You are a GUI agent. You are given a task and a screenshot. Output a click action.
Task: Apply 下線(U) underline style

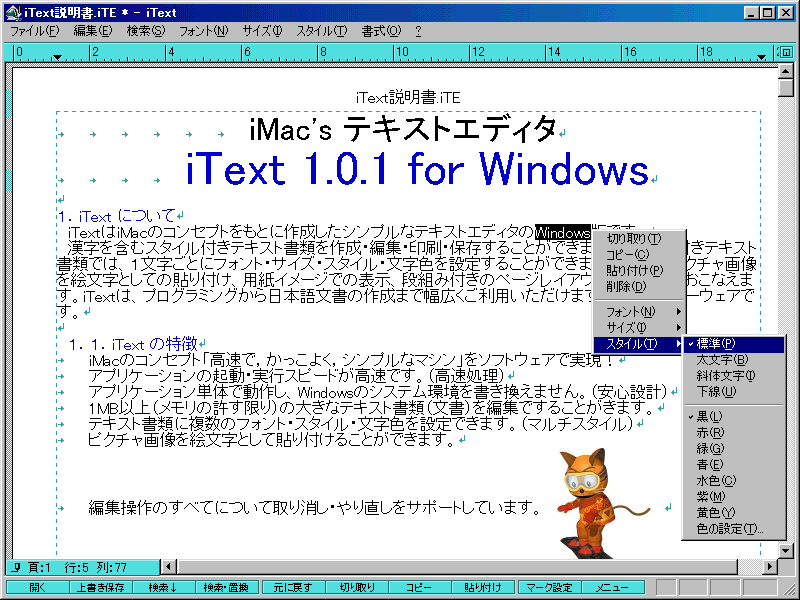tap(734, 392)
